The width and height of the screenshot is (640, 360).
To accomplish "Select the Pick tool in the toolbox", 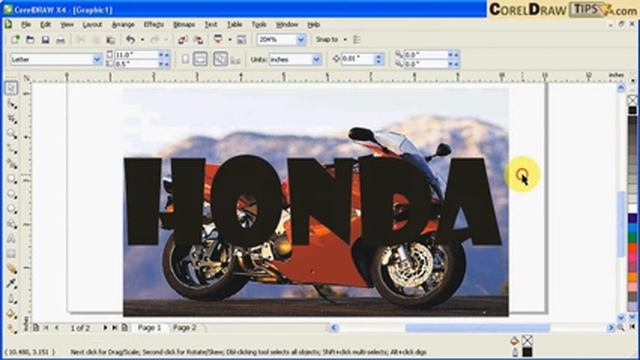I will click(11, 88).
